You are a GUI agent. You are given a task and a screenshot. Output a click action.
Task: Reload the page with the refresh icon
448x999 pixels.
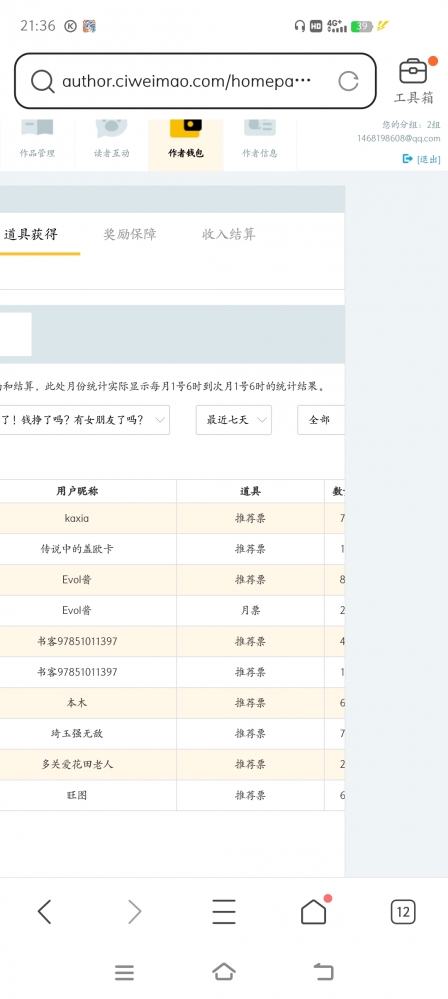pos(348,81)
